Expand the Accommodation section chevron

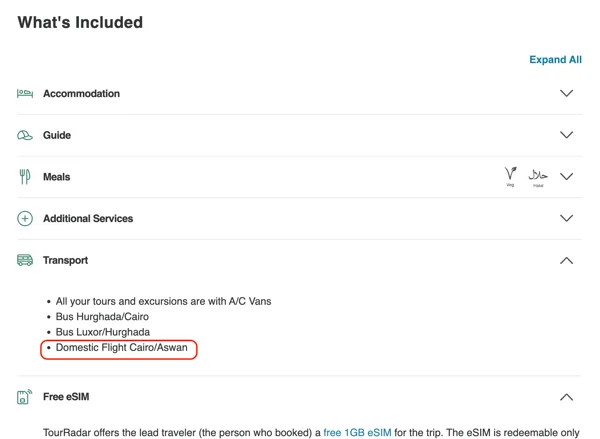(566, 93)
